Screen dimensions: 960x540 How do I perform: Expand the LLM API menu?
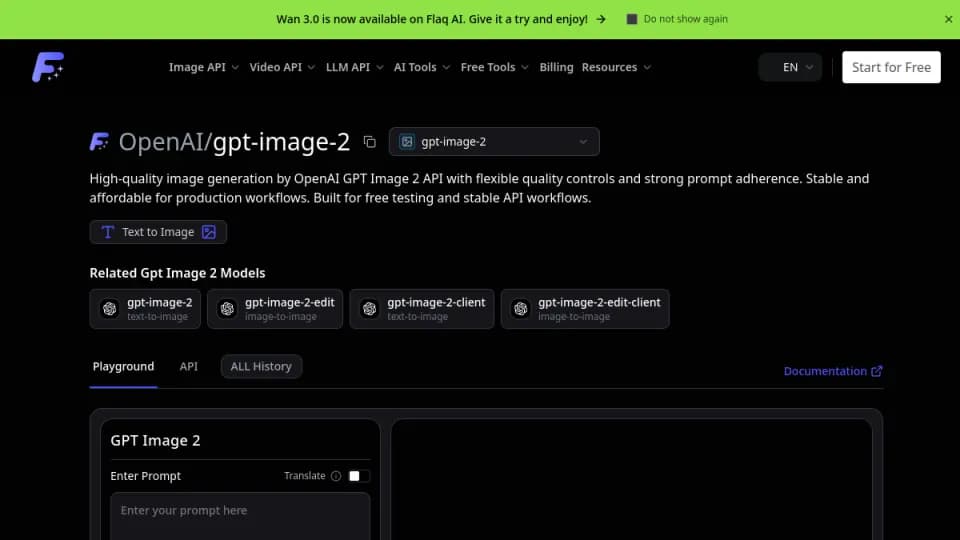tap(354, 67)
